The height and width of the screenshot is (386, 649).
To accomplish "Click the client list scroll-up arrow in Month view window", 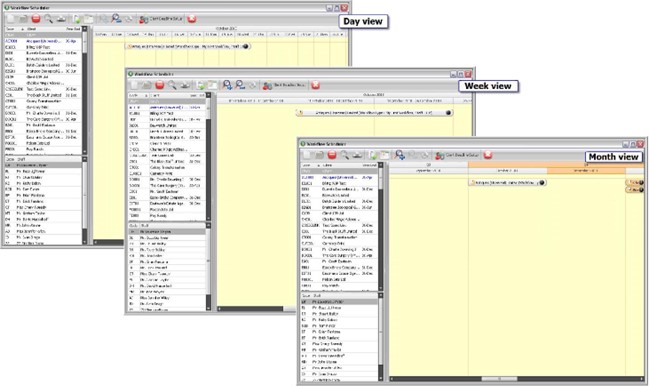I will pyautogui.click(x=380, y=165).
